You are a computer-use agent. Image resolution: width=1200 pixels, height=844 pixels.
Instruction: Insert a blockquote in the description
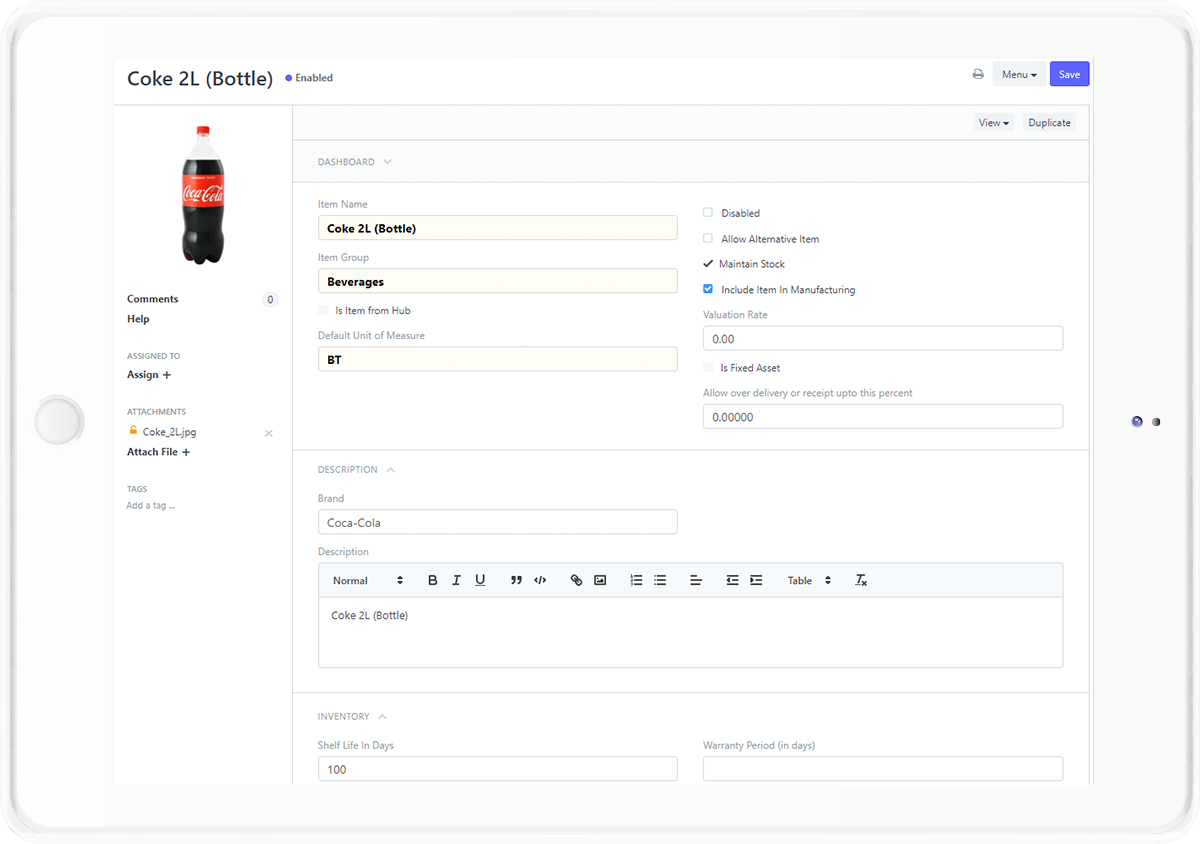pos(516,580)
